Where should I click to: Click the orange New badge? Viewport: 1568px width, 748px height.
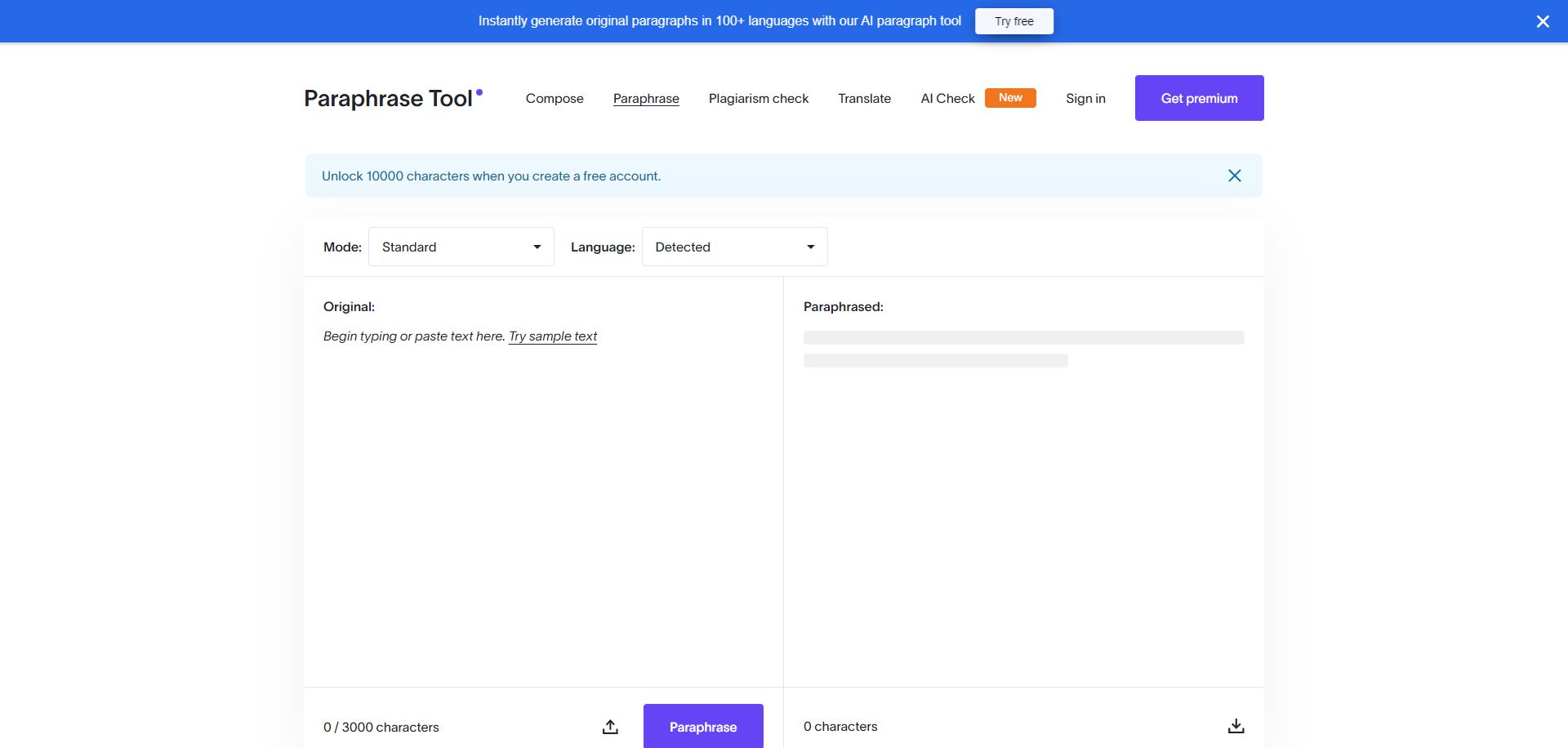pos(1010,98)
